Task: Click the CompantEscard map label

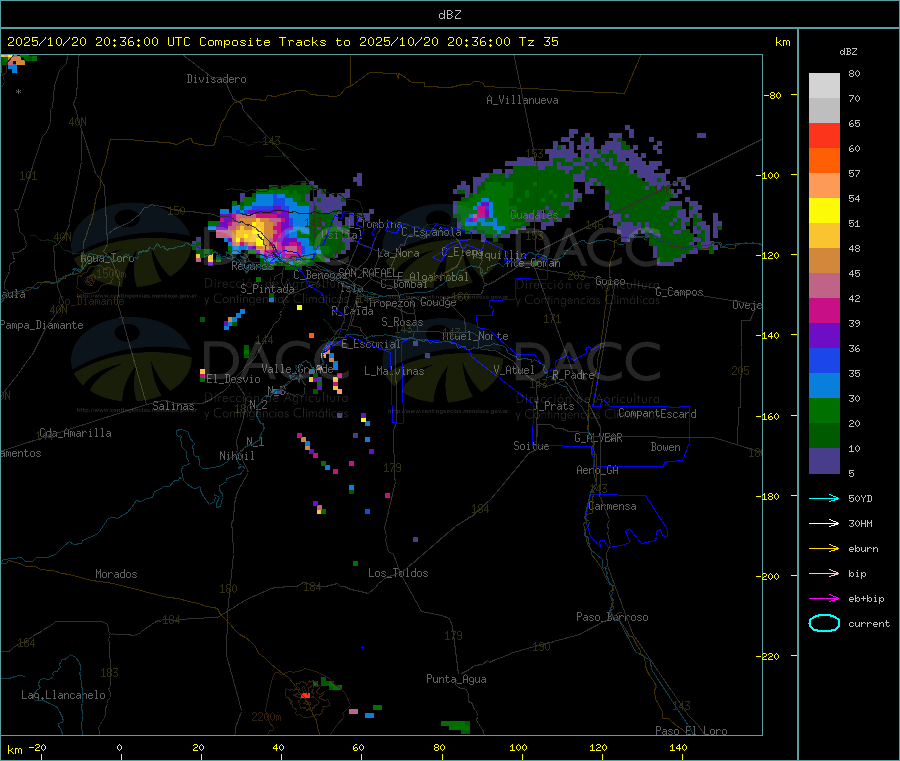Action: click(x=657, y=413)
